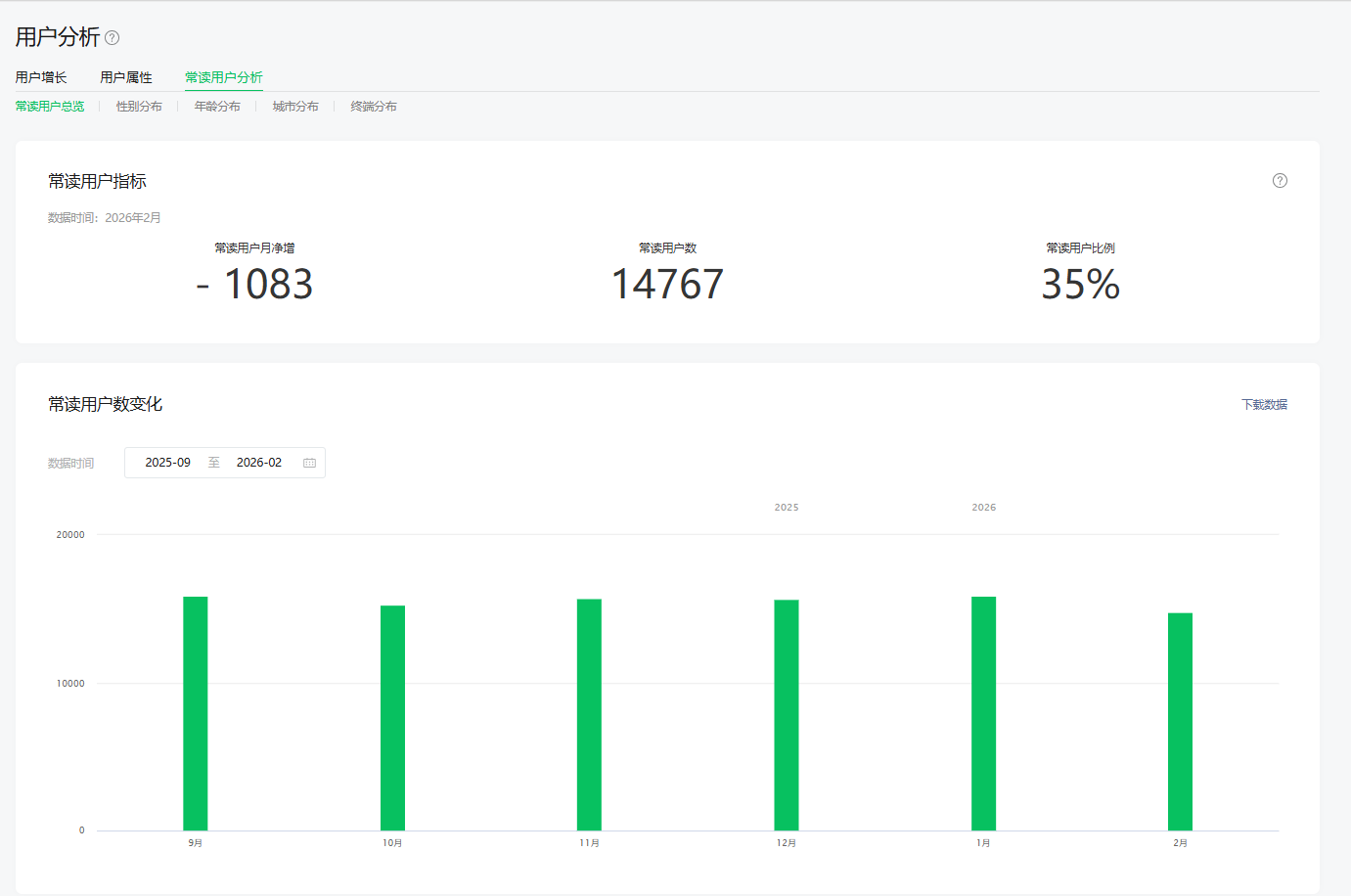Image resolution: width=1351 pixels, height=896 pixels.
Task: Select the 12月 bar in the chart
Action: pos(787,715)
